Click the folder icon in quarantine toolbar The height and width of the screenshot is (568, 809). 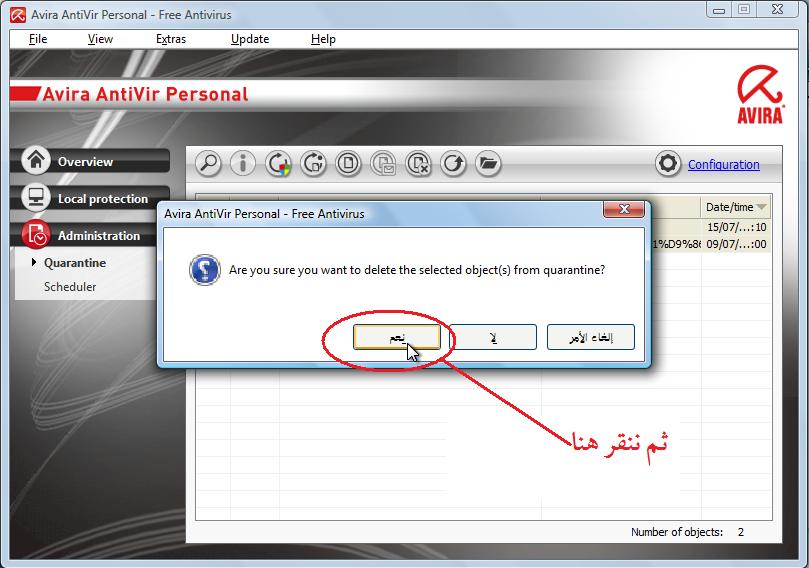(488, 164)
